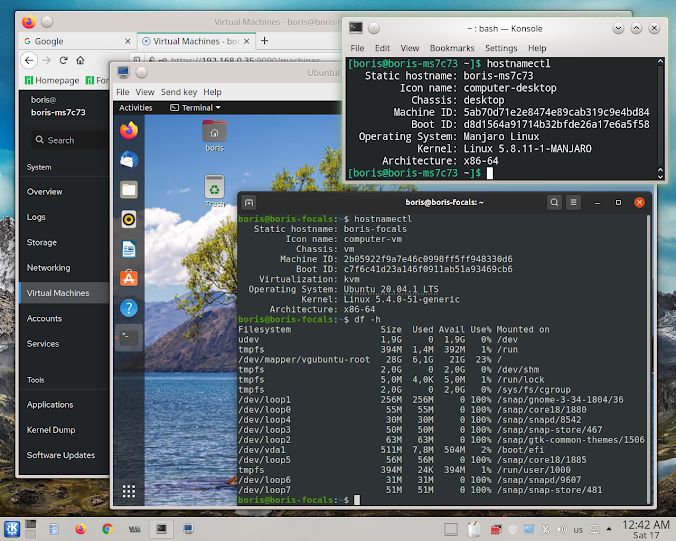Close the Virtual Machines tab in Firefox
This screenshot has height=541, width=676.
coord(247,41)
